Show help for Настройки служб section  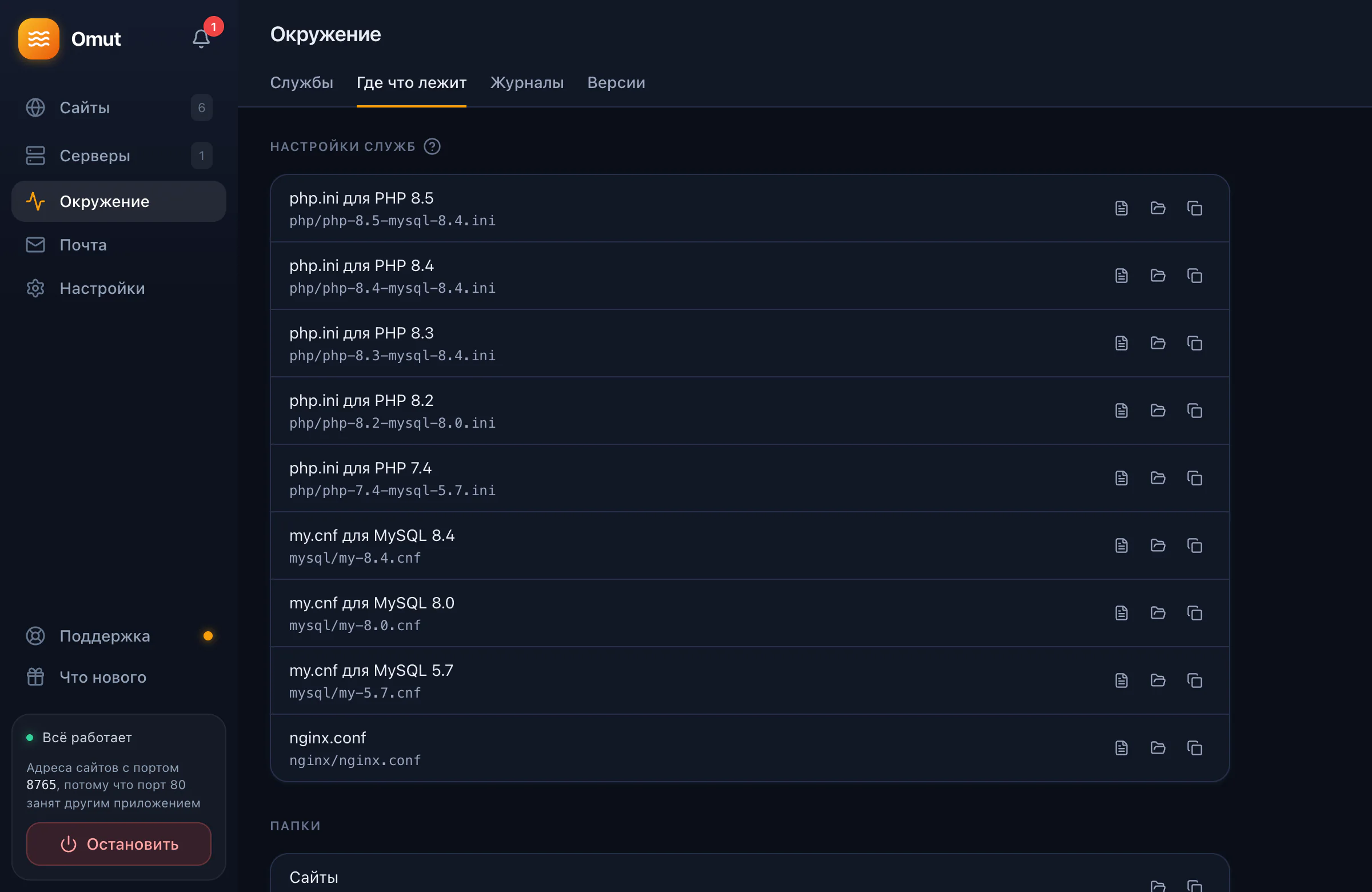[432, 146]
